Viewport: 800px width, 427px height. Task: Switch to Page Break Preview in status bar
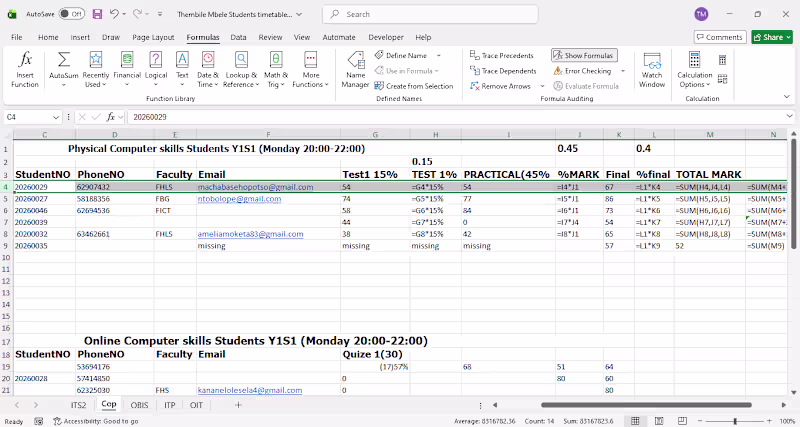(683, 421)
